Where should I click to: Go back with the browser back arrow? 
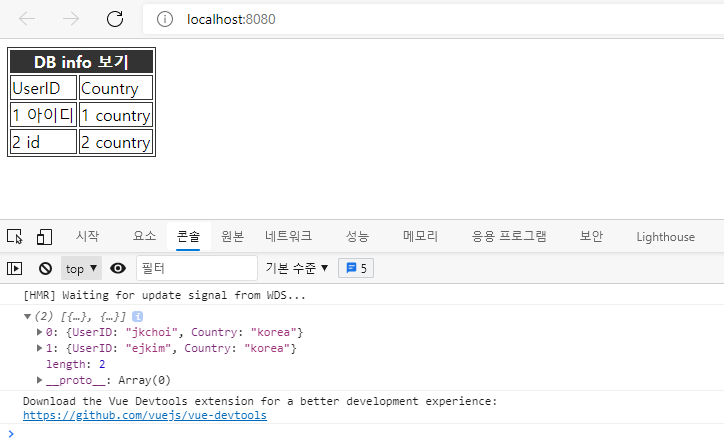(x=27, y=19)
